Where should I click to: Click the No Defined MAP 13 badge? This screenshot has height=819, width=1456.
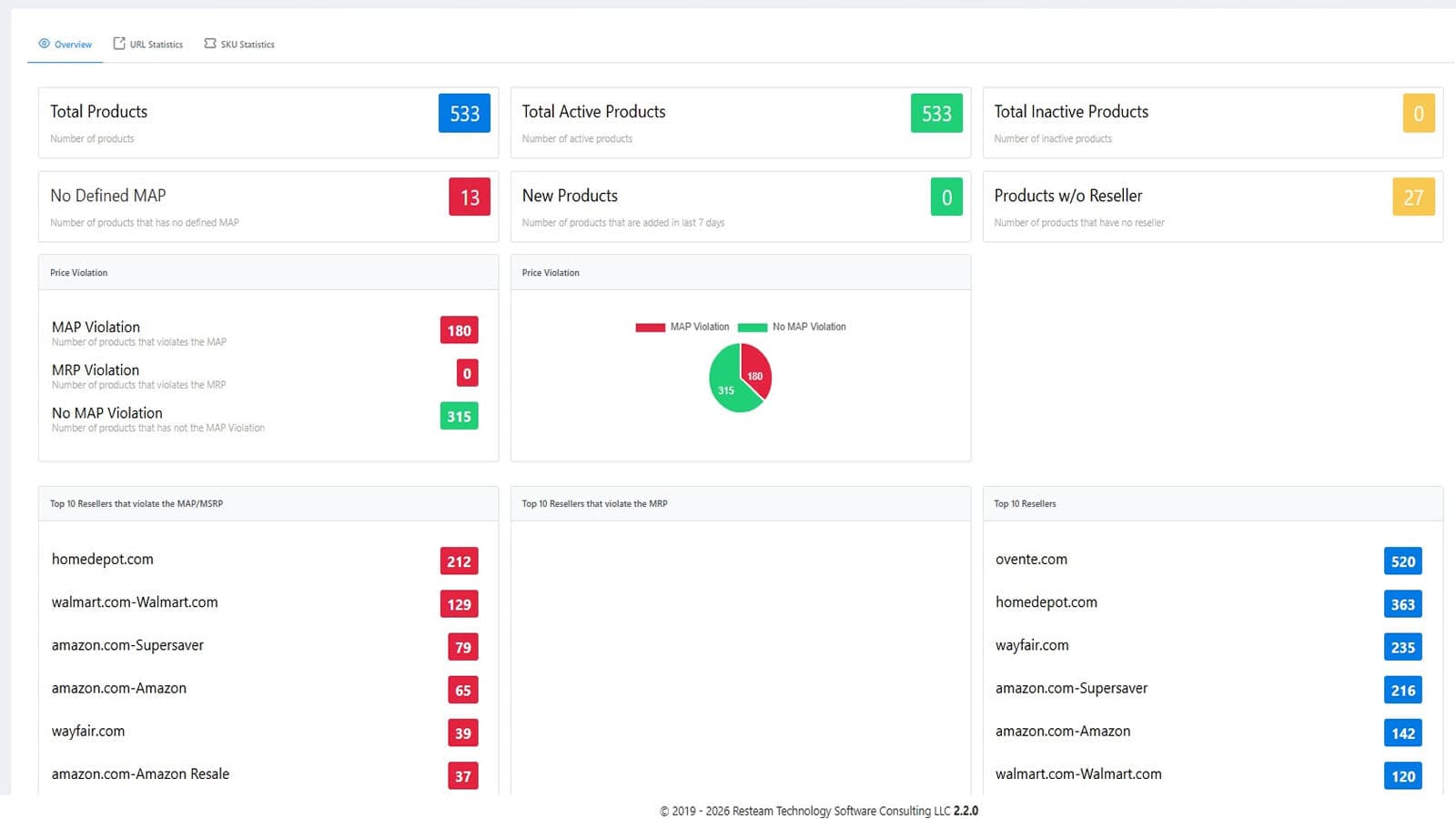tap(470, 197)
